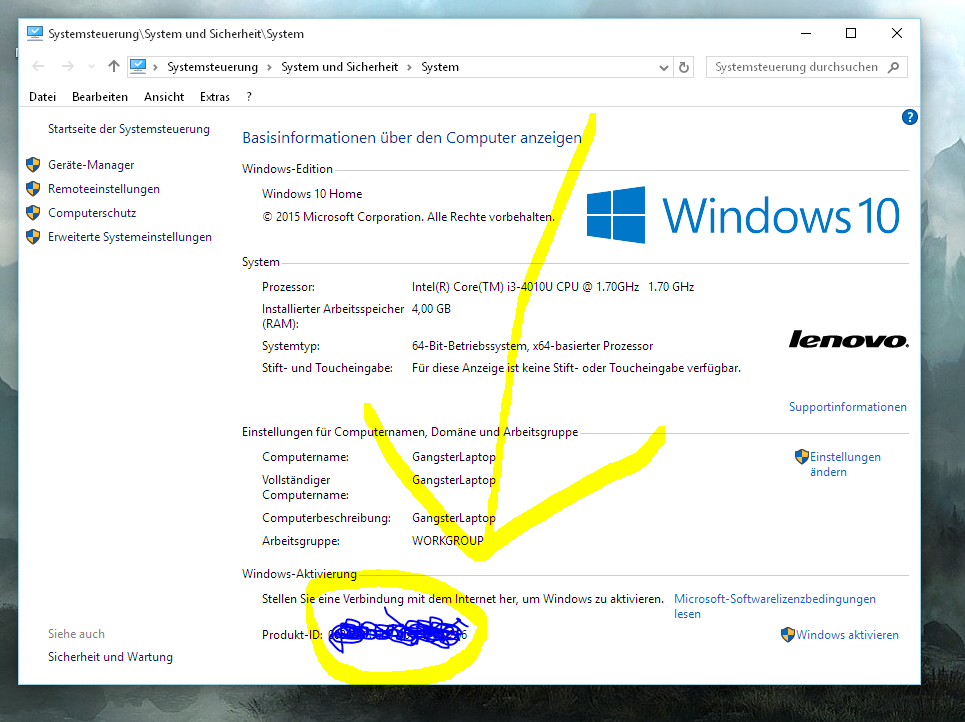Click shield icon beside Remoteeinstellungen

(33, 189)
